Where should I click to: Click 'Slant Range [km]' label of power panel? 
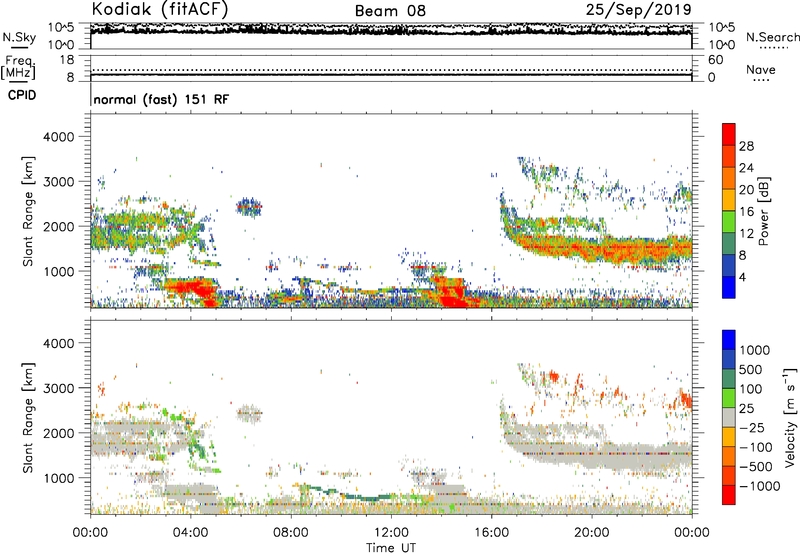coord(28,211)
